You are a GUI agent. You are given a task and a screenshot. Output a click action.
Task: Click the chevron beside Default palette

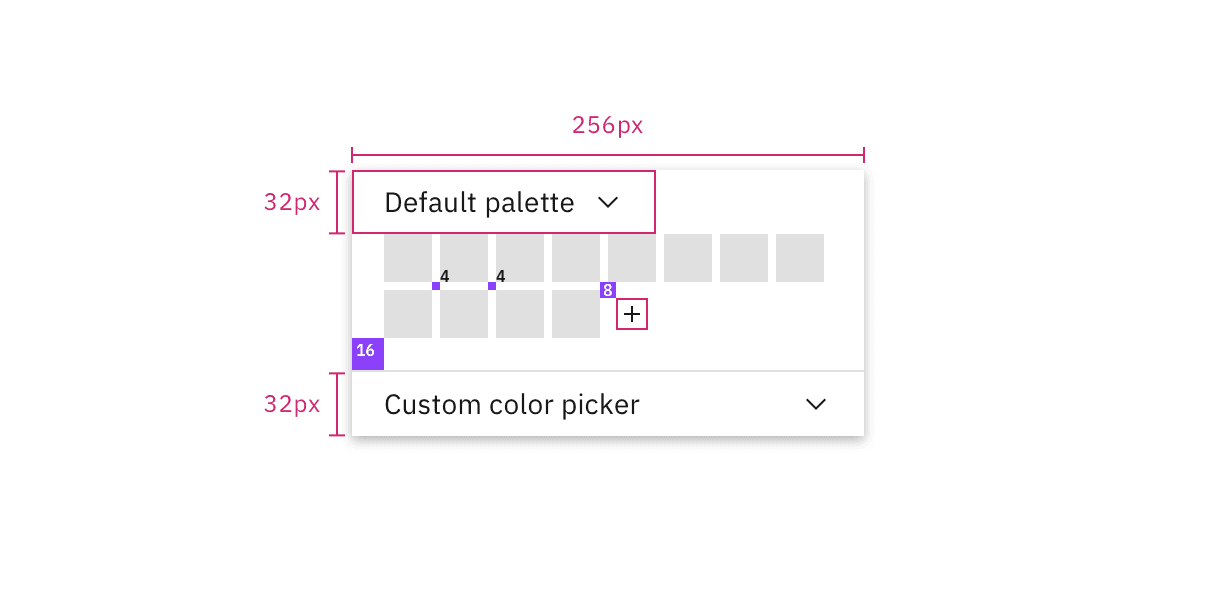pos(608,203)
